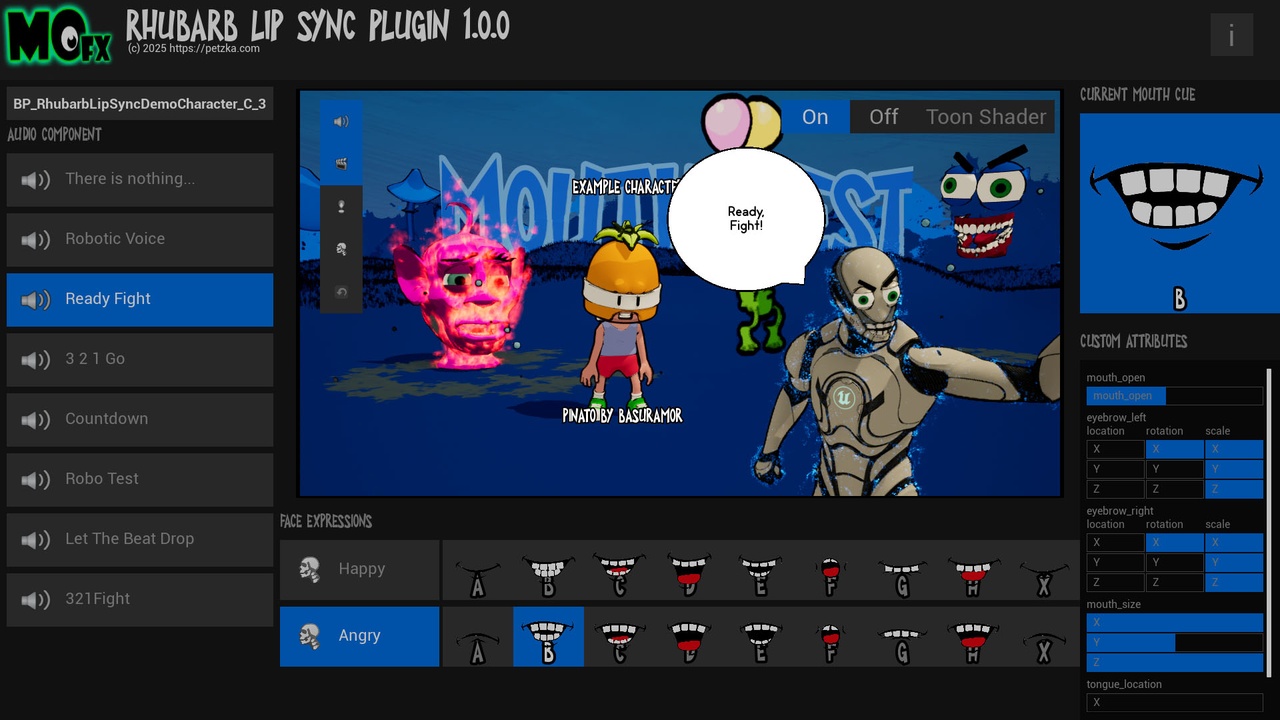This screenshot has height=720, width=1280.
Task: Click the Toon Shader label
Action: pyautogui.click(x=986, y=117)
